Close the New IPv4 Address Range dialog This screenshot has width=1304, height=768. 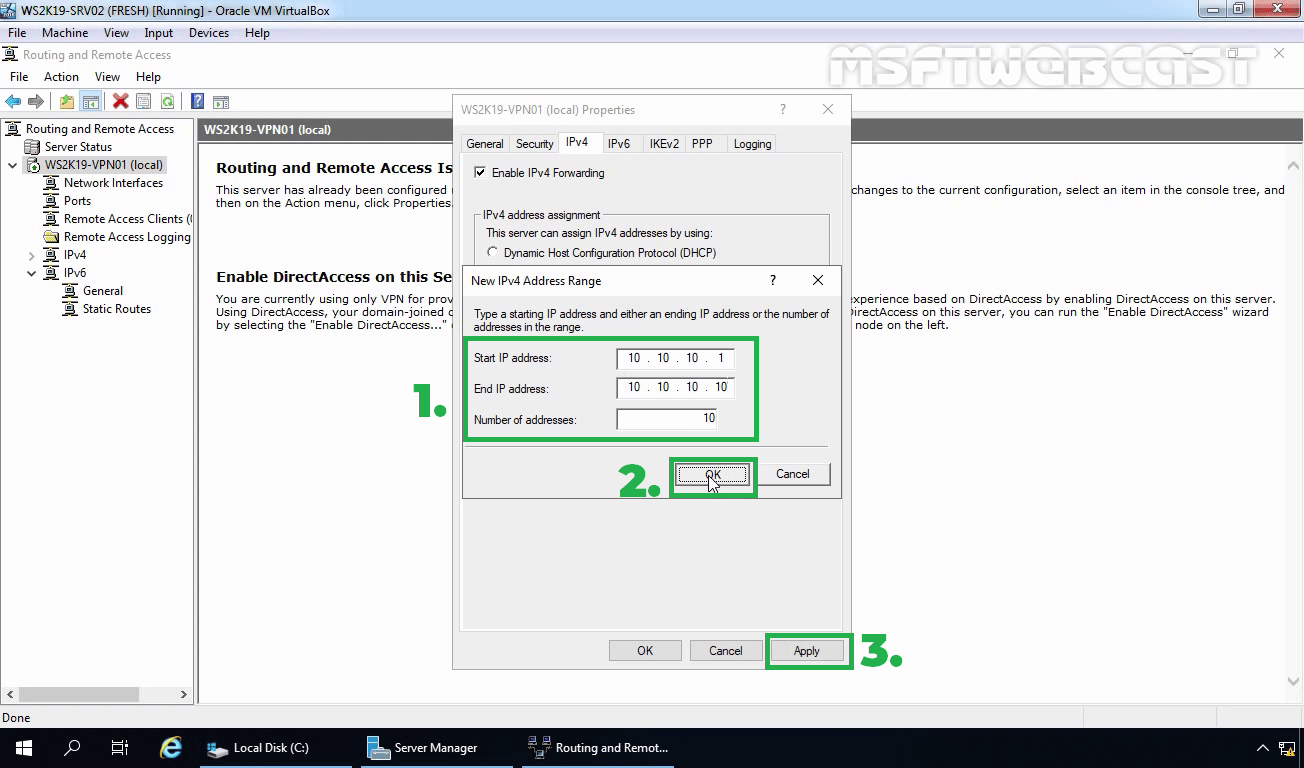tap(818, 281)
